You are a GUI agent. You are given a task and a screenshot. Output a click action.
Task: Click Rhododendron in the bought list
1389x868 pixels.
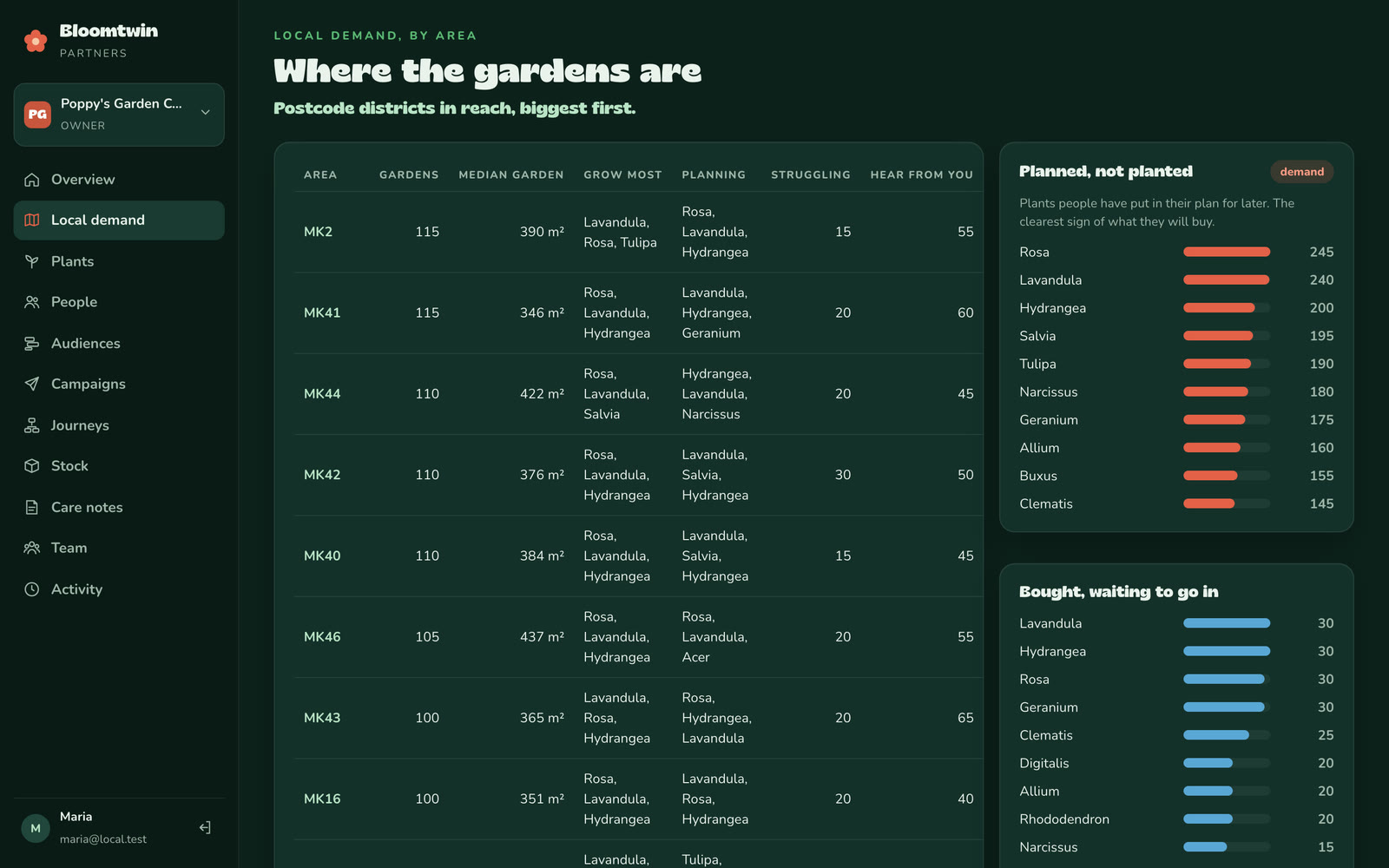click(x=1064, y=819)
